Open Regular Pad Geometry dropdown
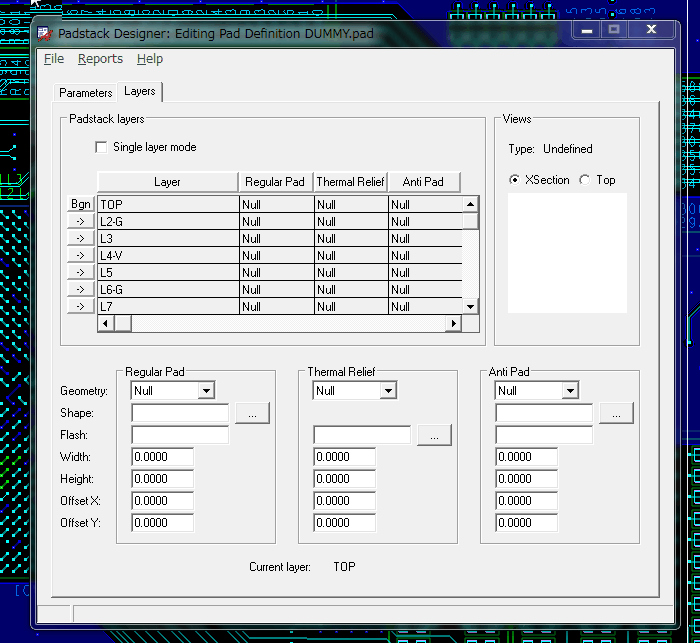700x643 pixels. 206,391
